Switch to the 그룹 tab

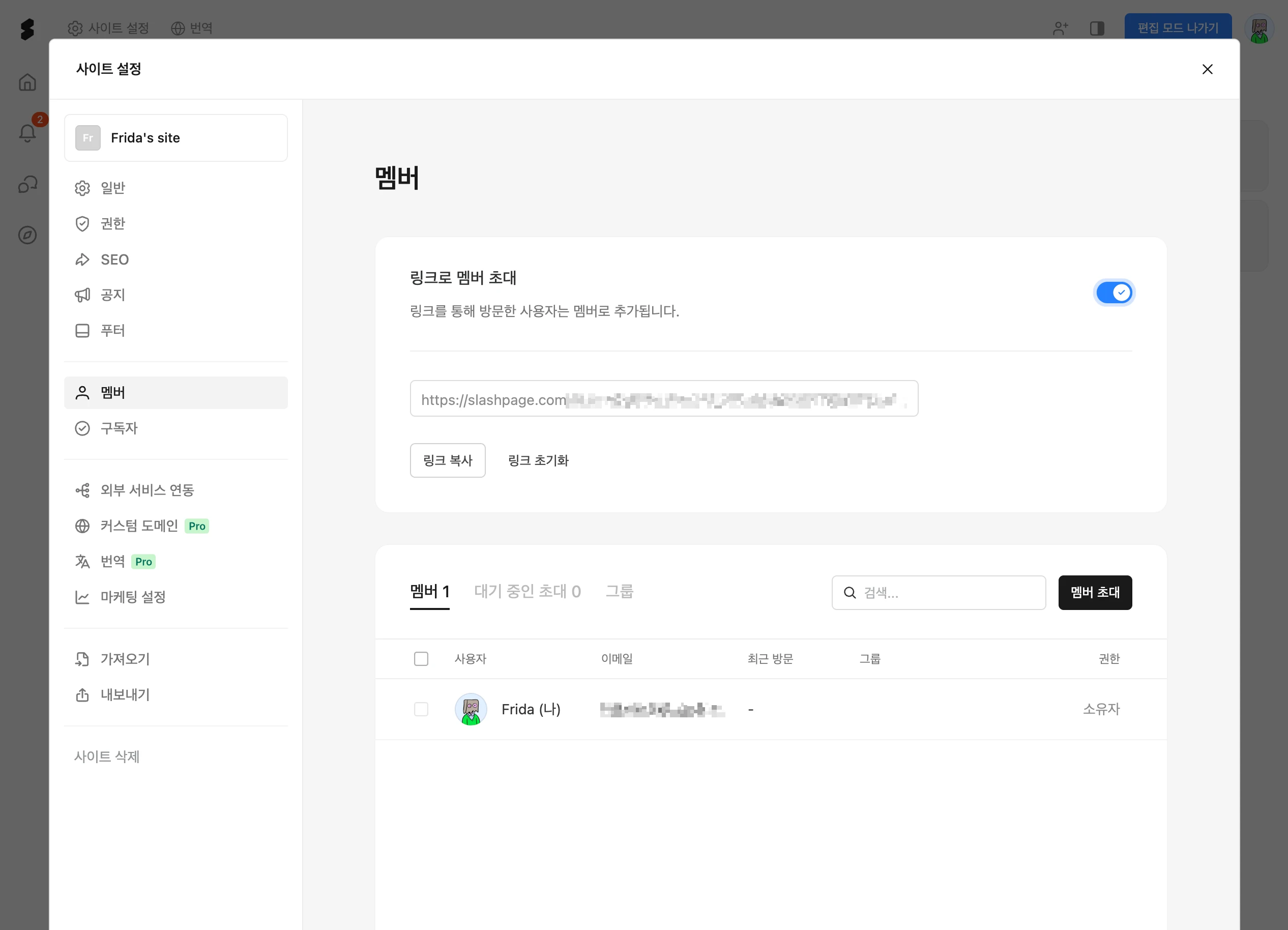pos(619,591)
